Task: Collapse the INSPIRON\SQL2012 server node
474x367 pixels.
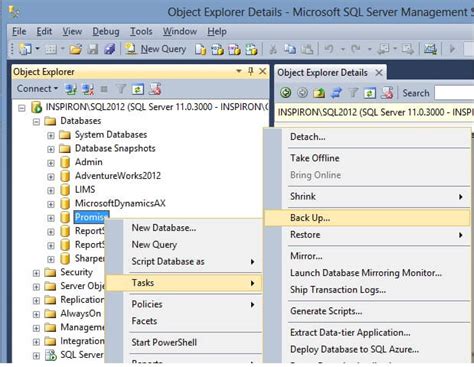Action: coord(22,108)
